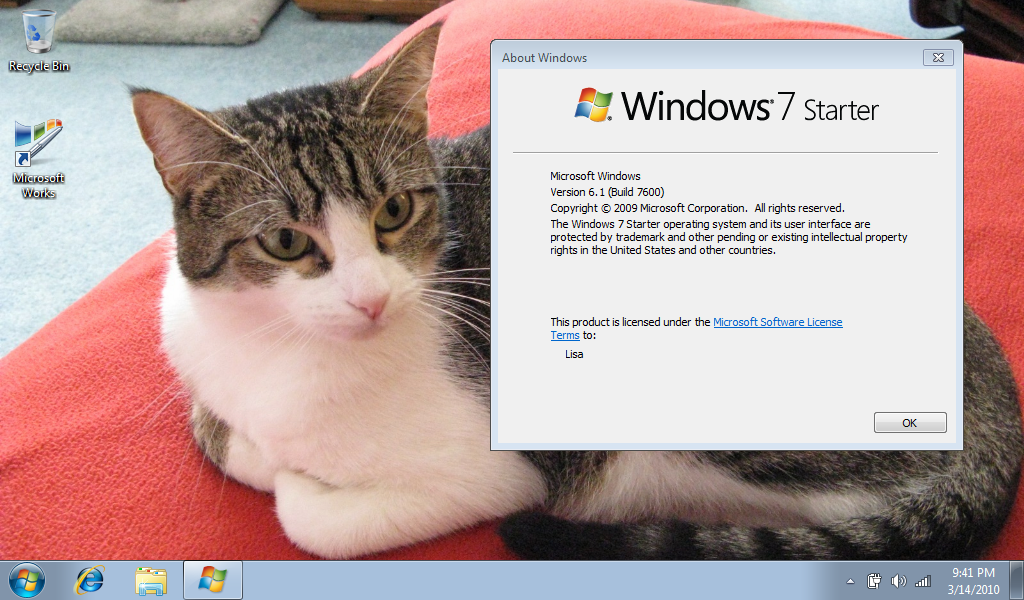Click the power plug tray icon

[874, 580]
